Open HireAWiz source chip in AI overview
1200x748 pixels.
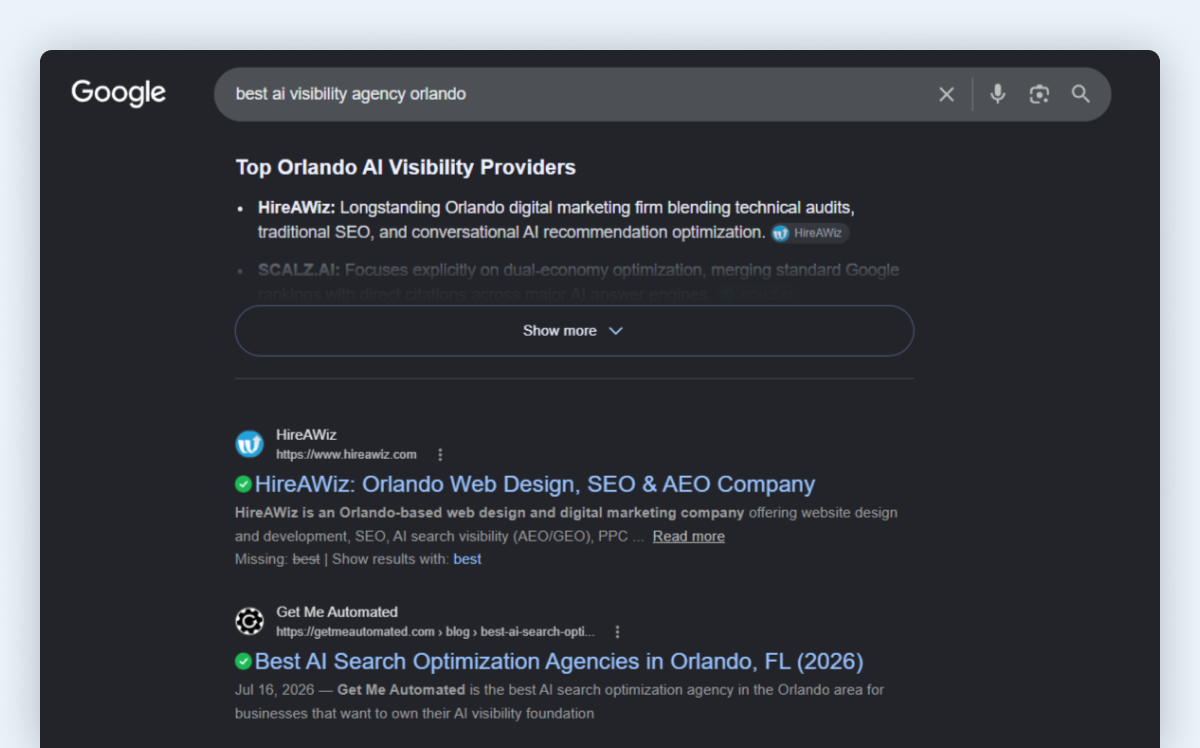click(x=810, y=233)
